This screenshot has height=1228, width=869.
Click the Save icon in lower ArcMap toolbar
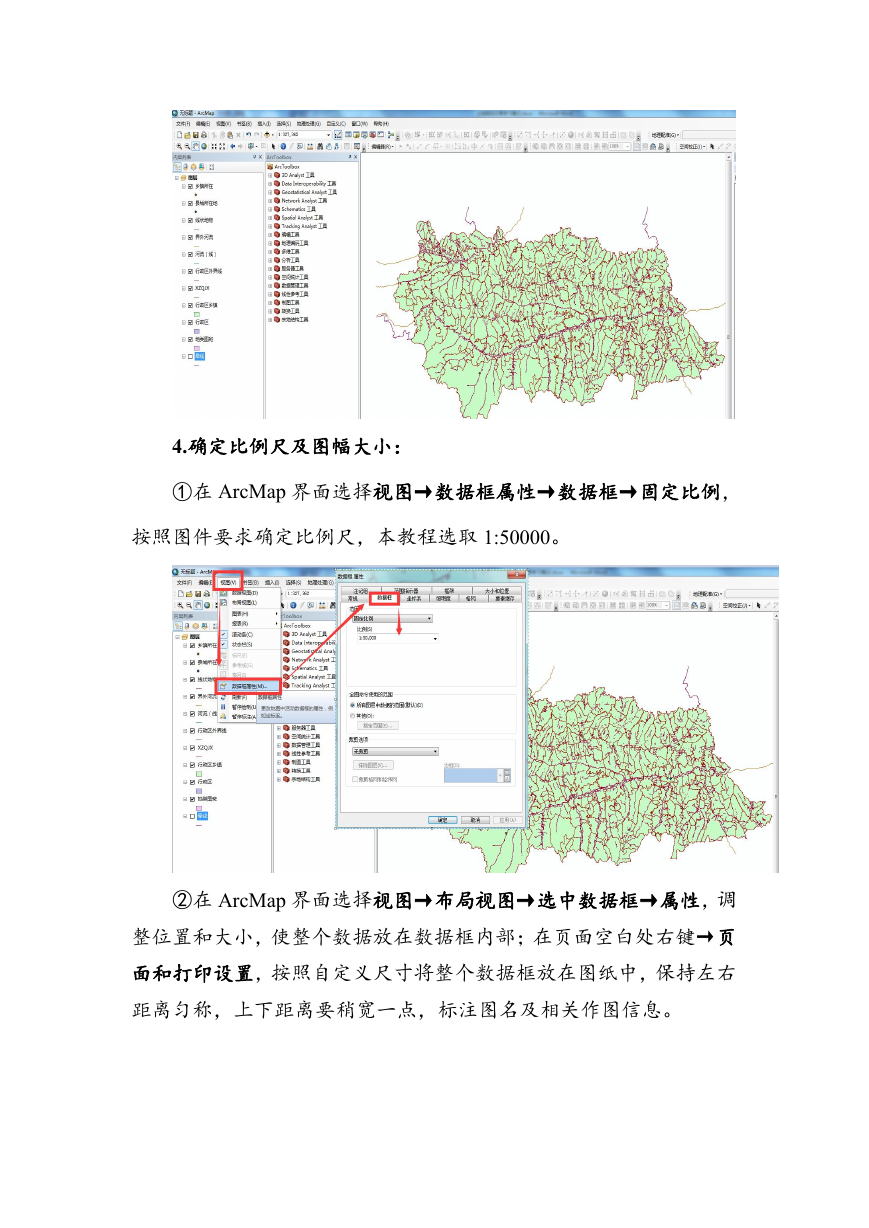coord(198,594)
